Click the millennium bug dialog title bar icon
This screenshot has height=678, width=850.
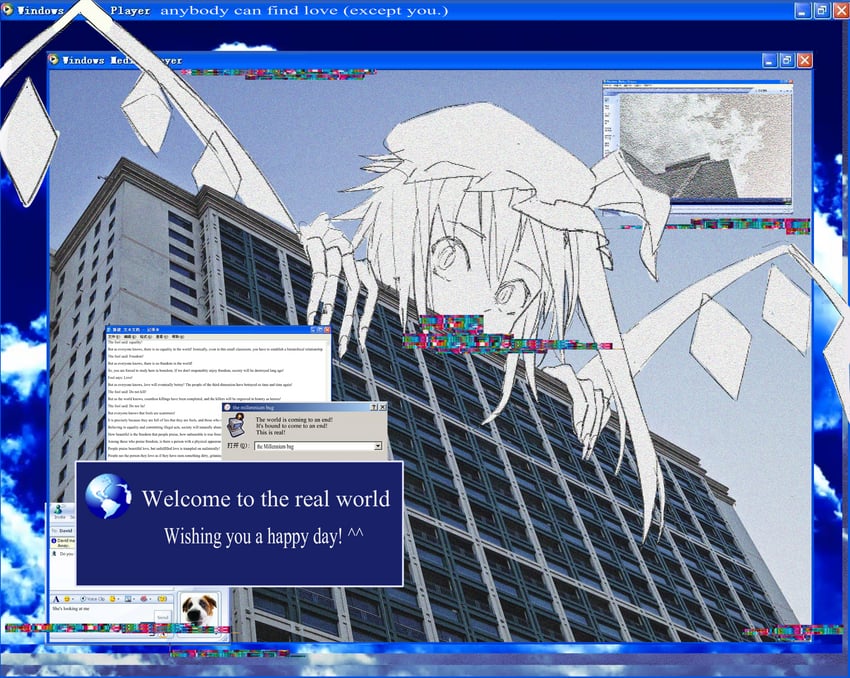click(227, 407)
